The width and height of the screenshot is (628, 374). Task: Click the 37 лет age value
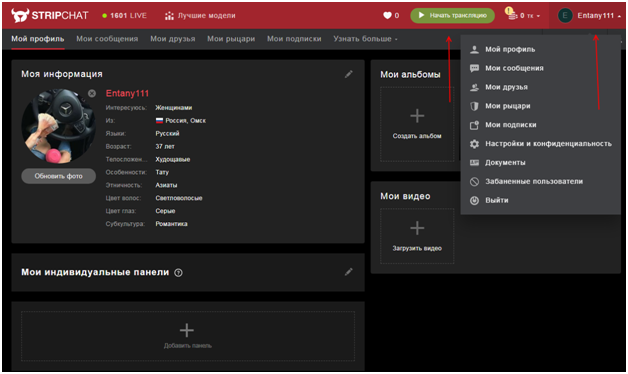(165, 147)
